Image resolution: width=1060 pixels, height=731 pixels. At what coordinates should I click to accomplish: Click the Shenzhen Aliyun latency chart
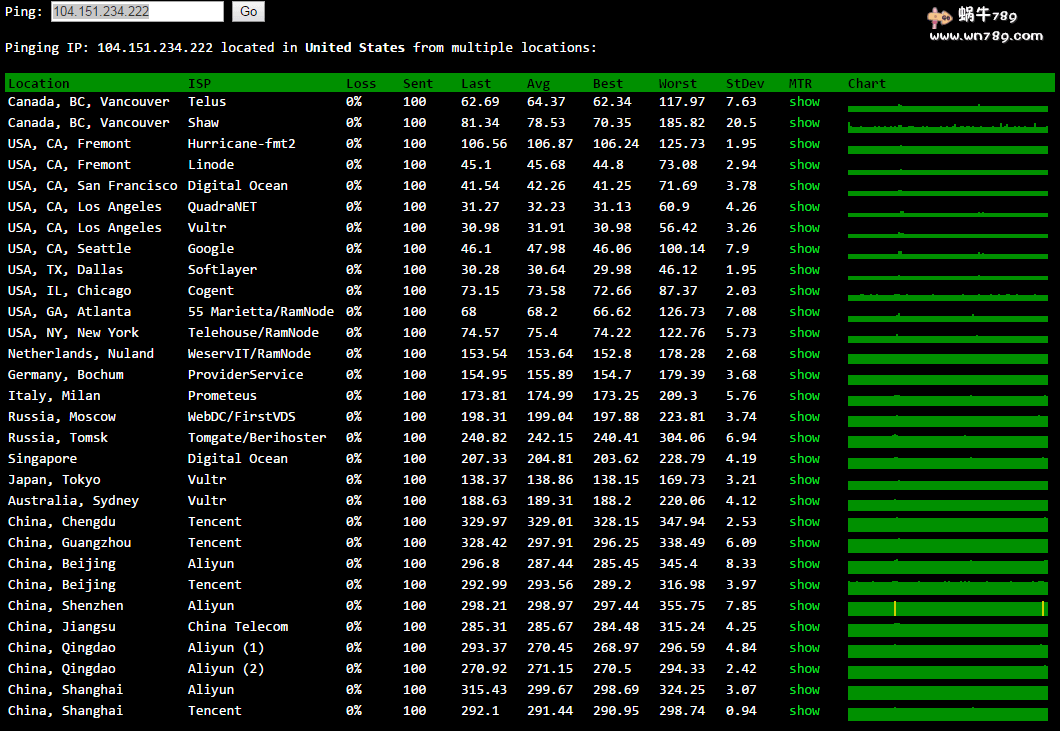(946, 607)
